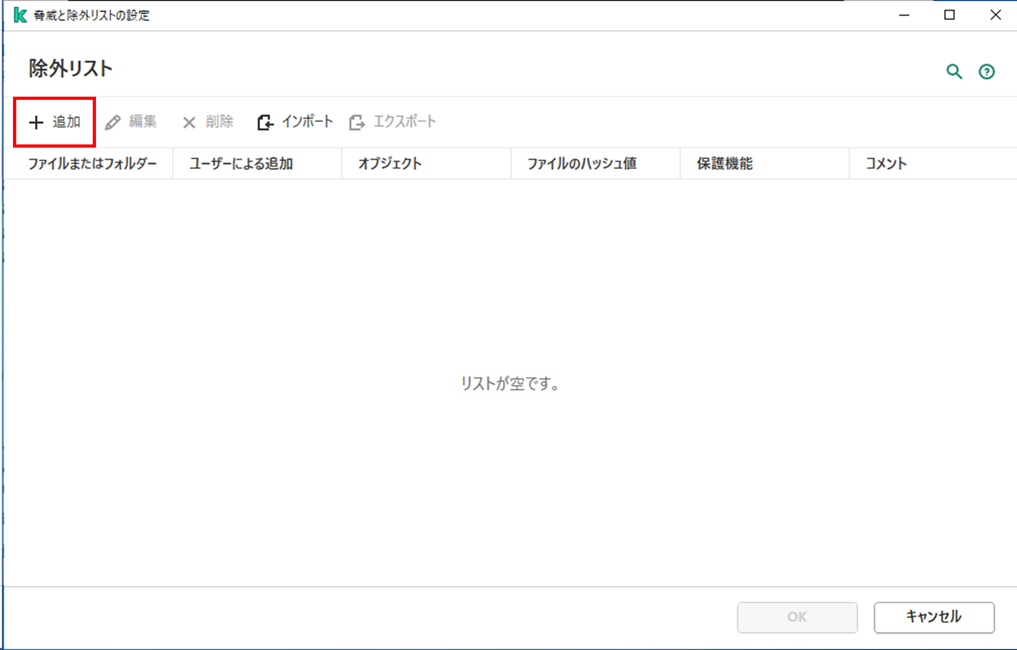Viewport: 1017px width, 650px height.
Task: Click the 削除 (Delete) X icon
Action: [189, 121]
